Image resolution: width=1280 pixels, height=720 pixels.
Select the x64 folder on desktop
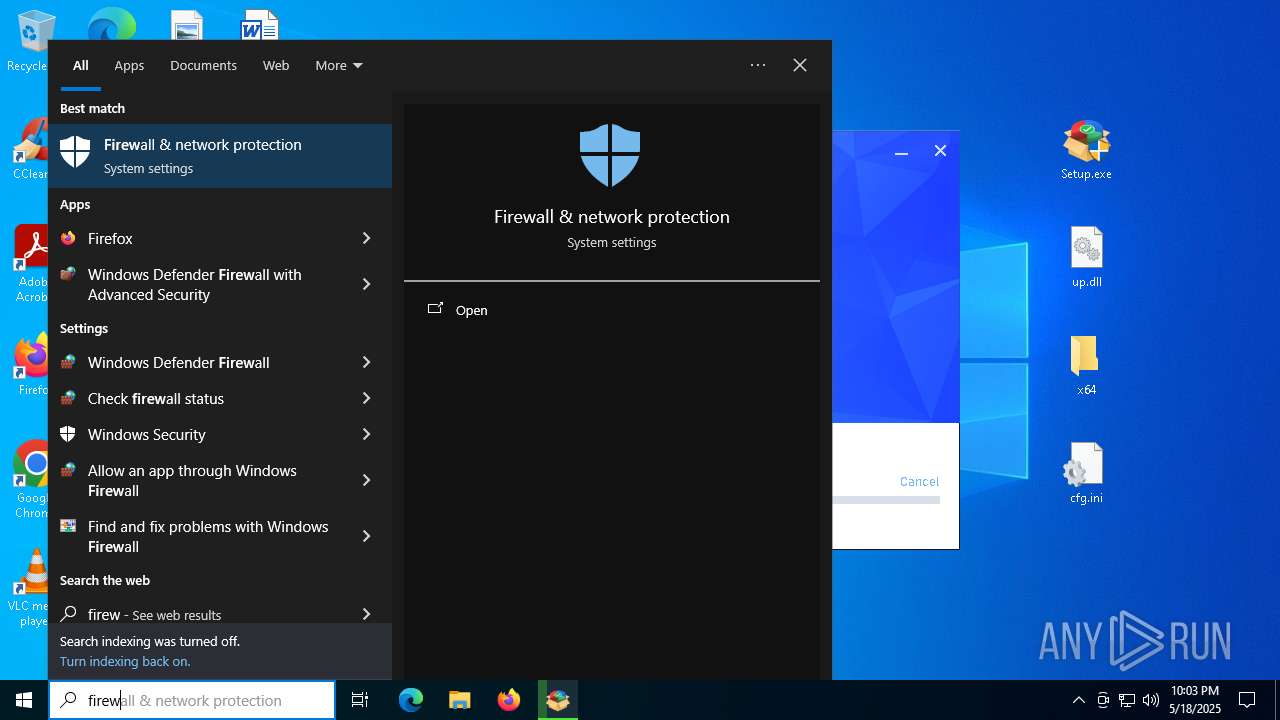[x=1086, y=365]
